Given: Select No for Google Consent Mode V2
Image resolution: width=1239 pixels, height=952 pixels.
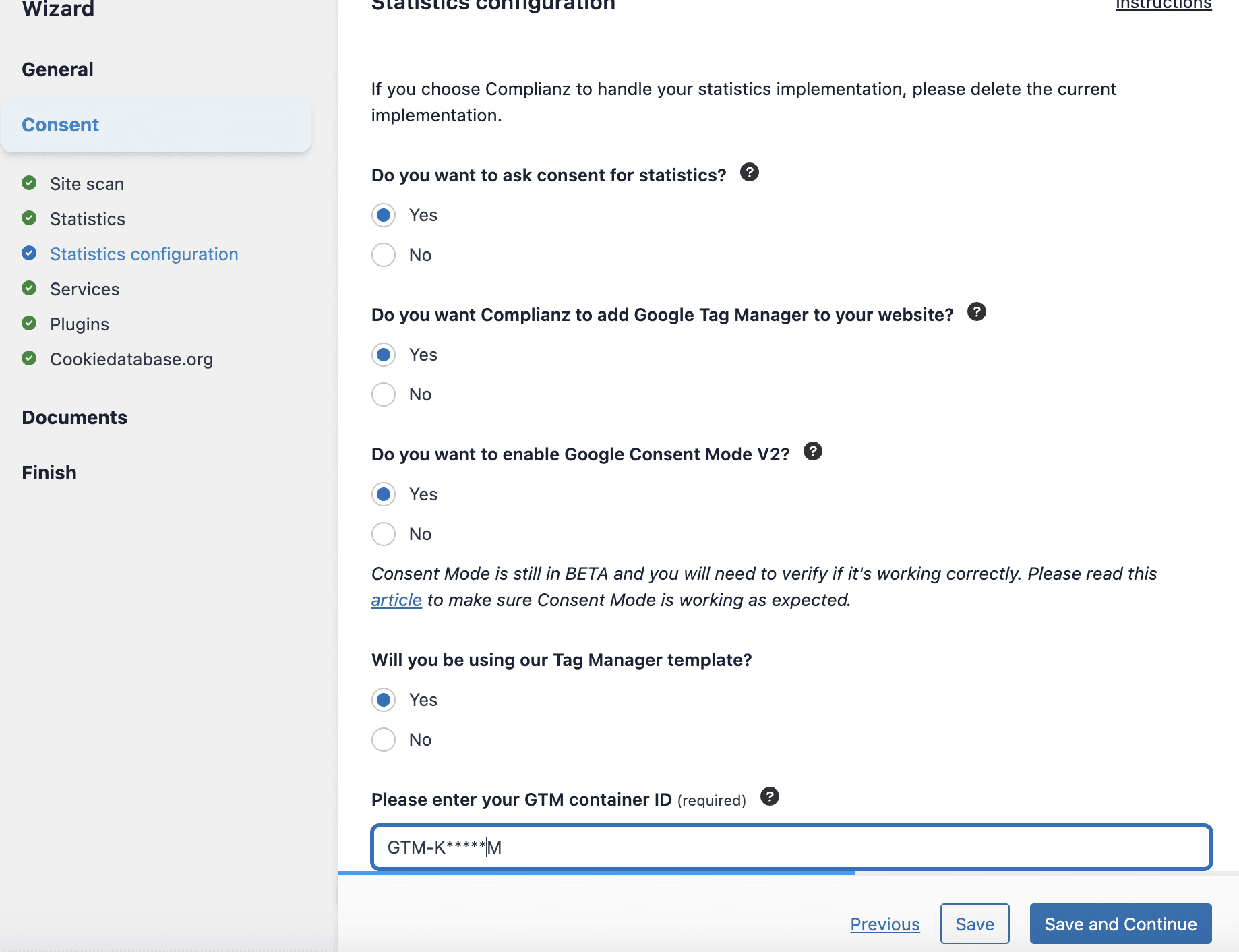Looking at the screenshot, I should (383, 533).
